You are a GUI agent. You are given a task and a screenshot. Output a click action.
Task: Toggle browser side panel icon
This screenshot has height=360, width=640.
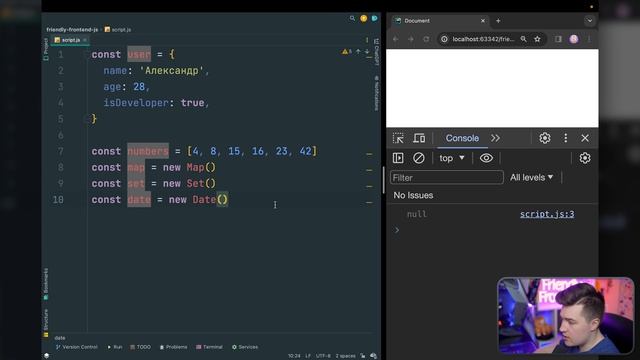click(x=558, y=39)
